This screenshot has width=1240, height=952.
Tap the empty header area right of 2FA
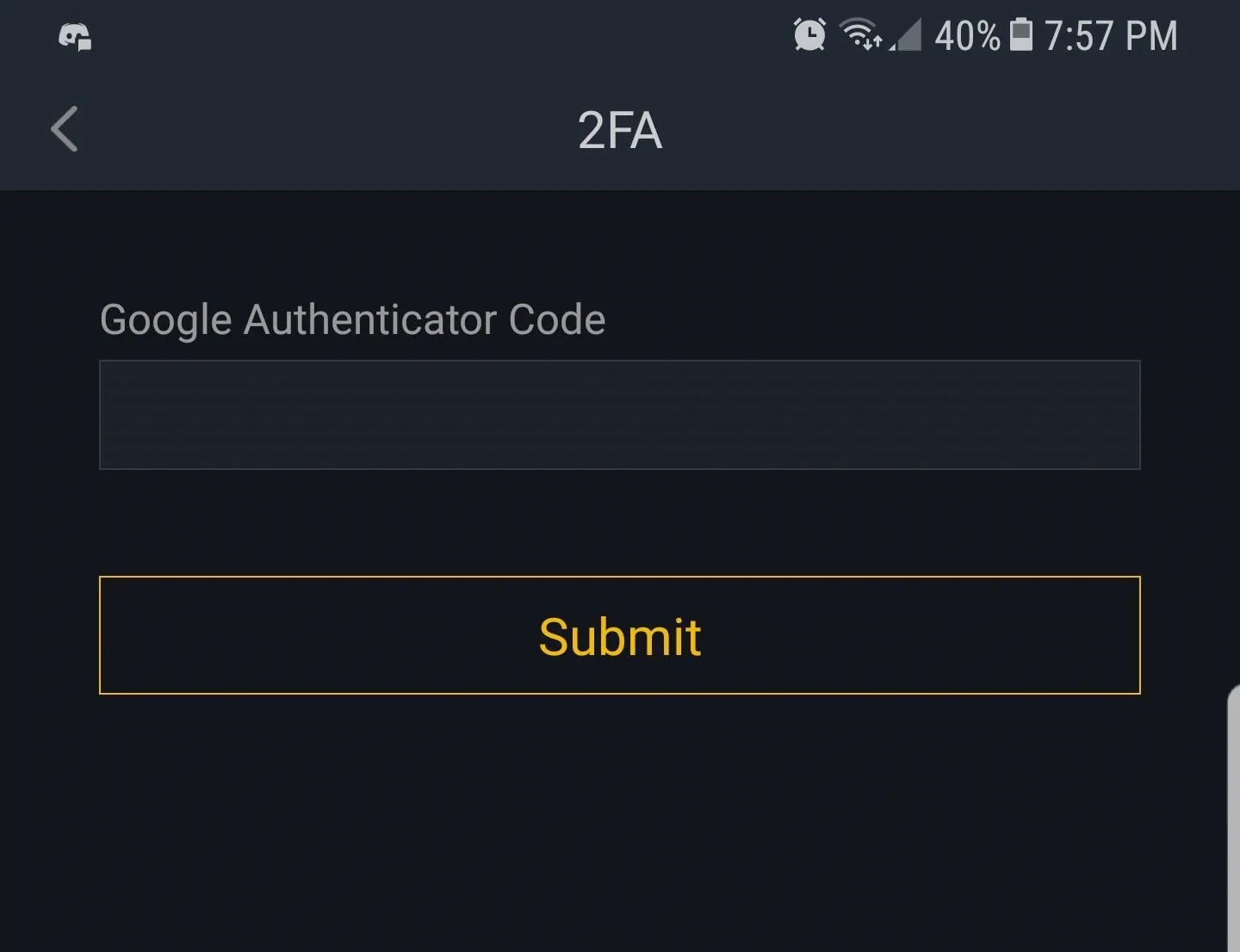(x=947, y=131)
